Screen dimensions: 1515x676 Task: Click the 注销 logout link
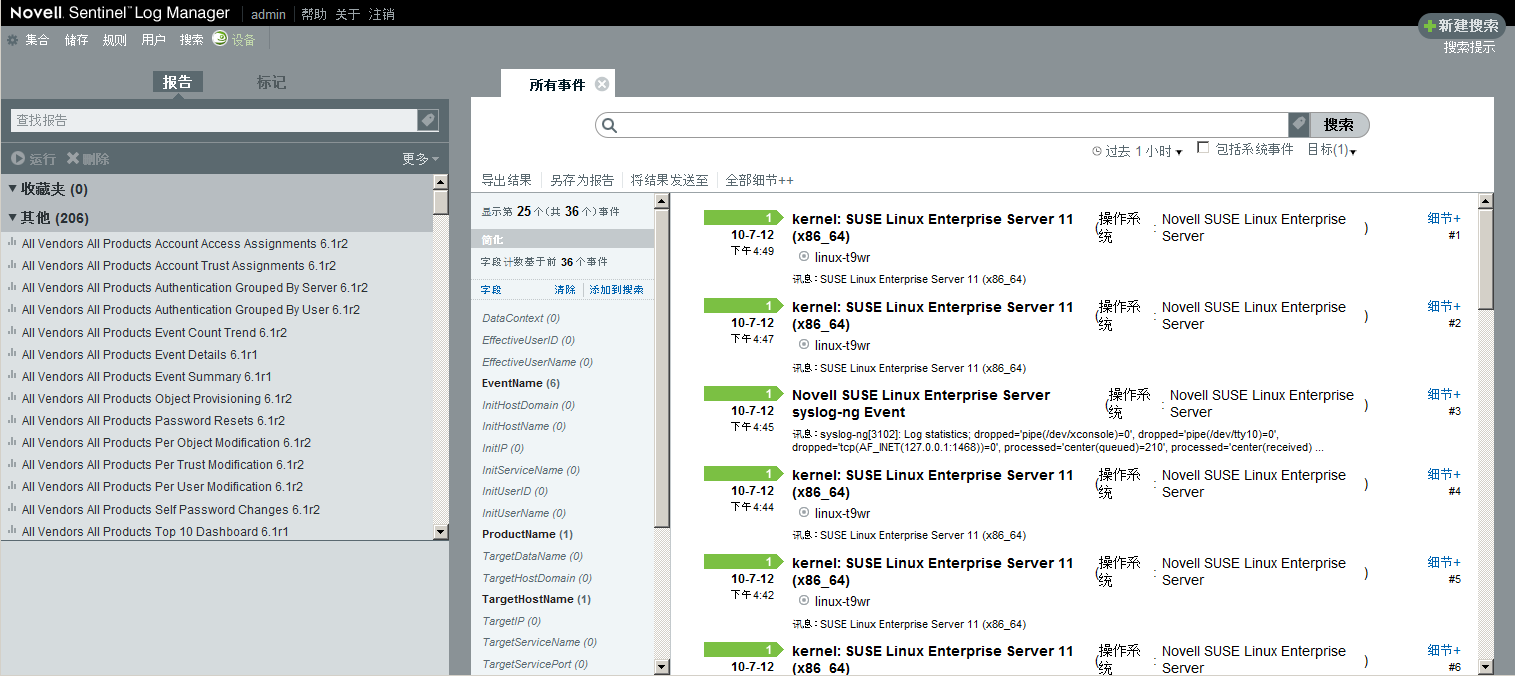[382, 14]
